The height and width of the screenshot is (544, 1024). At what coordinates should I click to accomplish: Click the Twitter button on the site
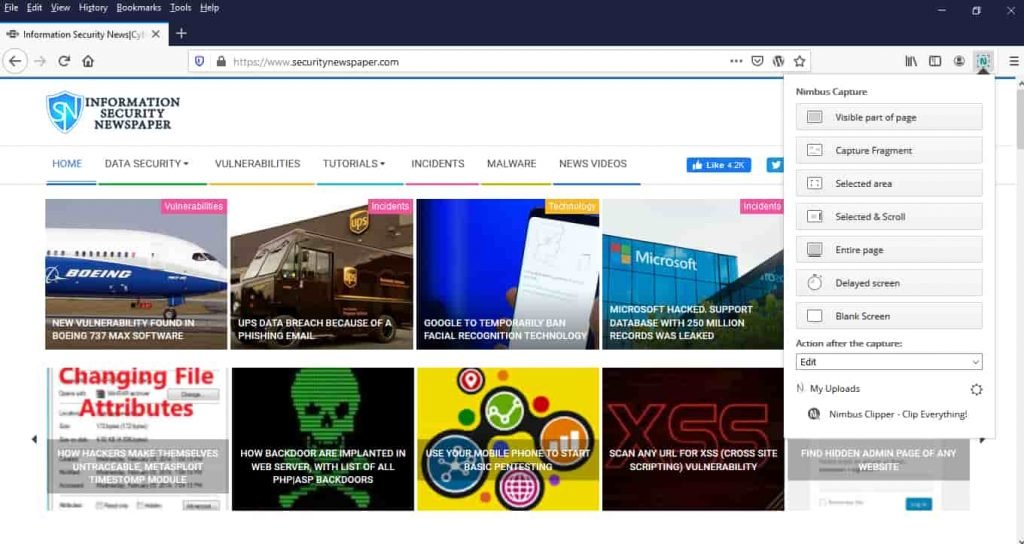tap(775, 165)
